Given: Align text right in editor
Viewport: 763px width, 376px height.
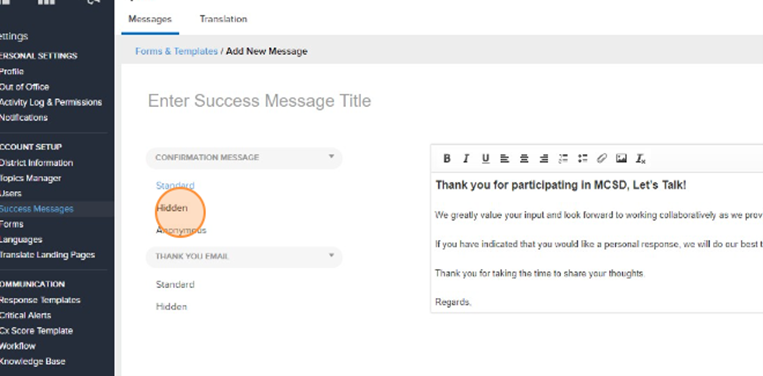Looking at the screenshot, I should pos(544,158).
